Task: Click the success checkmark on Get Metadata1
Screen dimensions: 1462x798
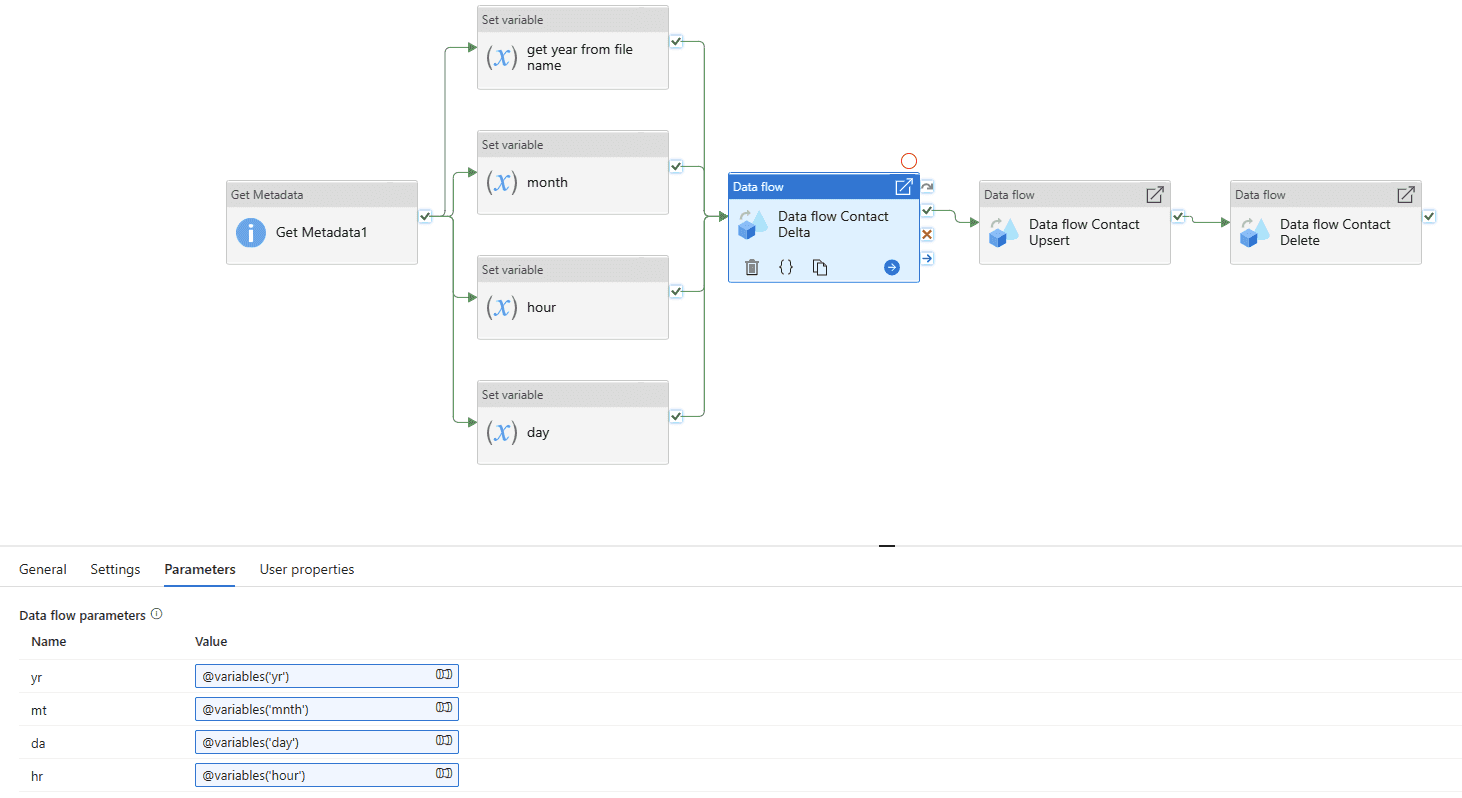Action: point(425,216)
